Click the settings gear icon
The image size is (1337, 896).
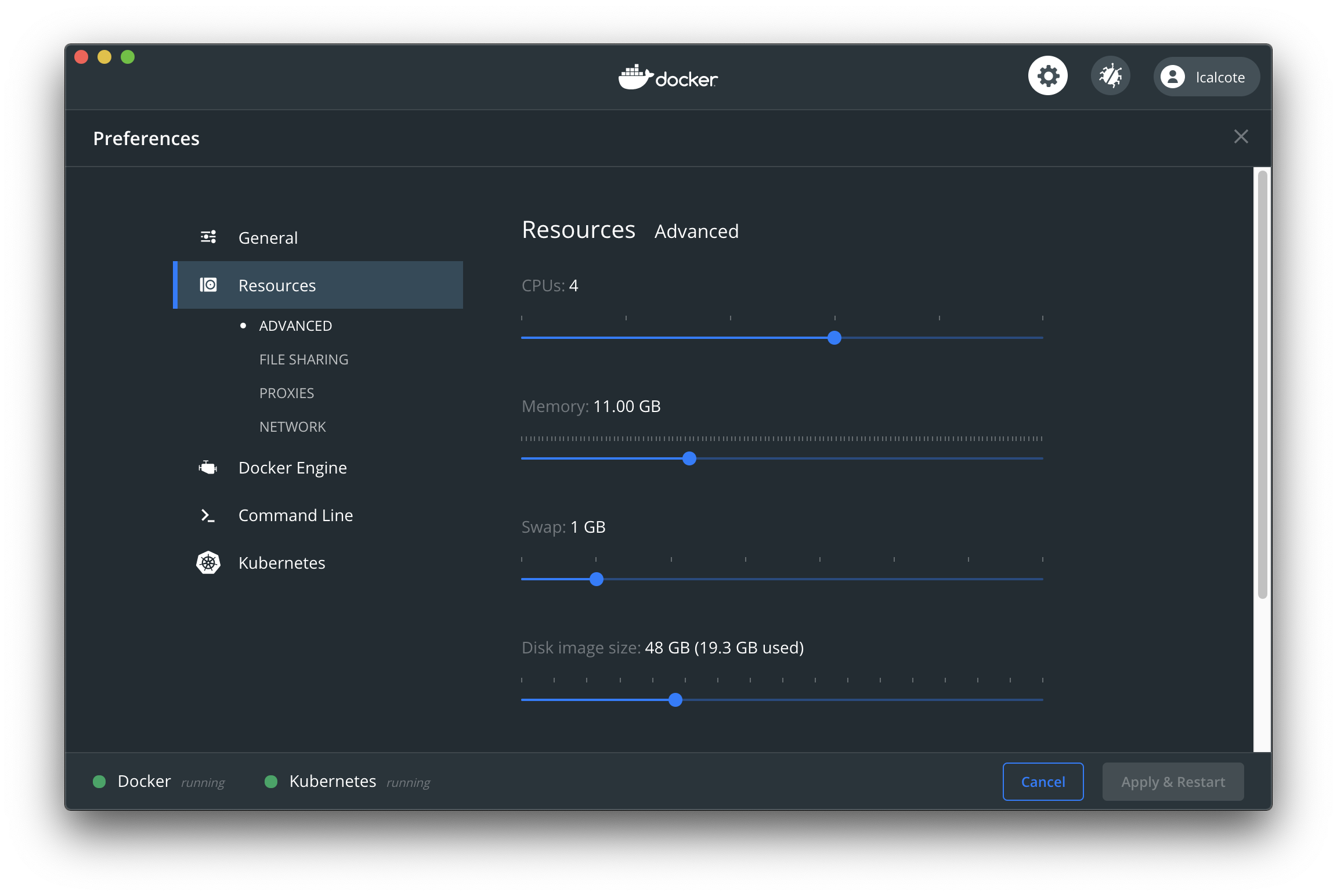coord(1047,76)
